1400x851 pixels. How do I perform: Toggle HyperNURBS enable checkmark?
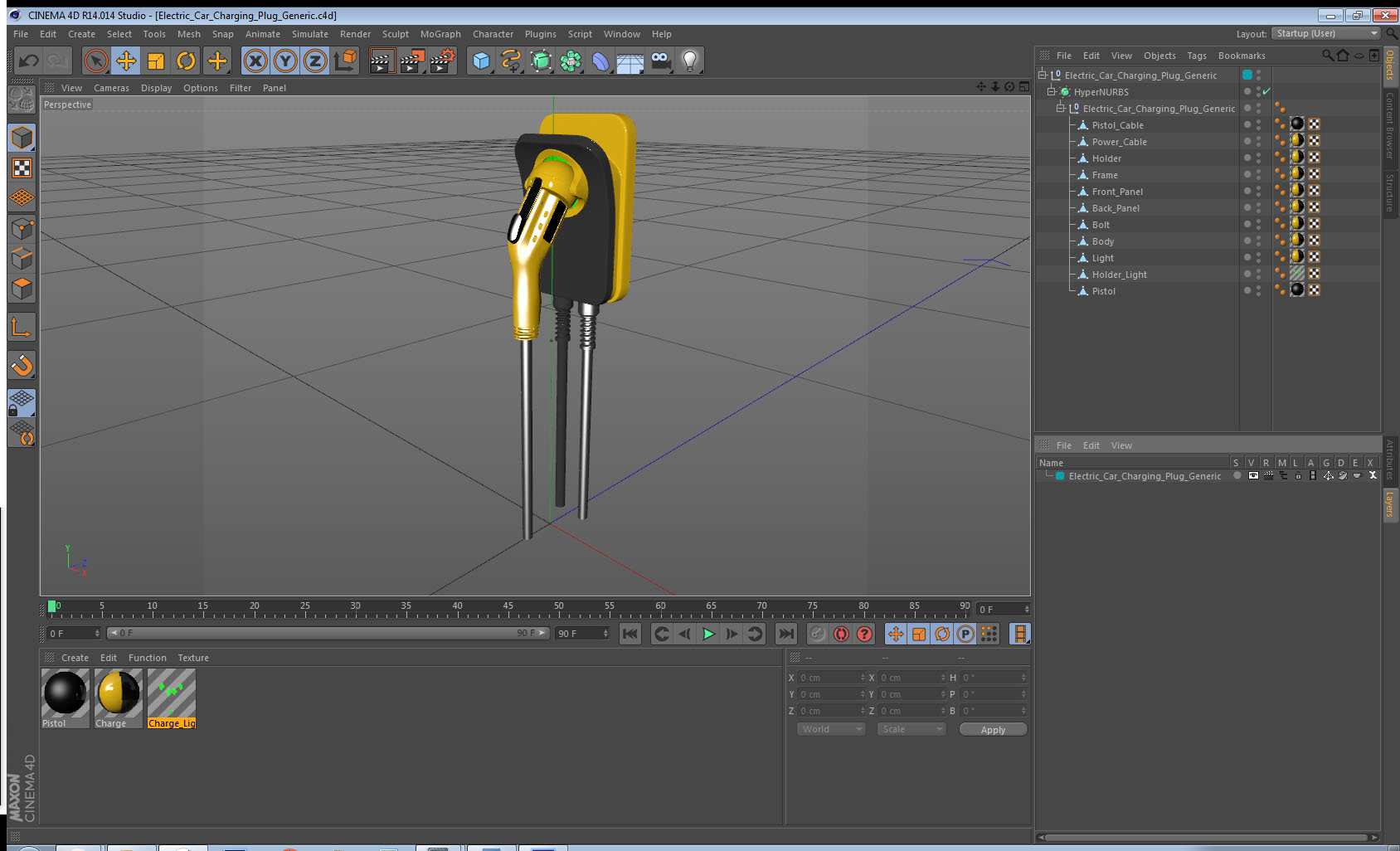click(1266, 91)
